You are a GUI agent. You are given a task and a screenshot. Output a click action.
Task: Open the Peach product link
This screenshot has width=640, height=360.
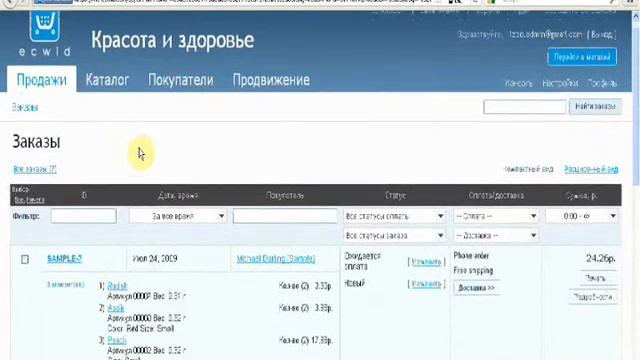(x=117, y=340)
